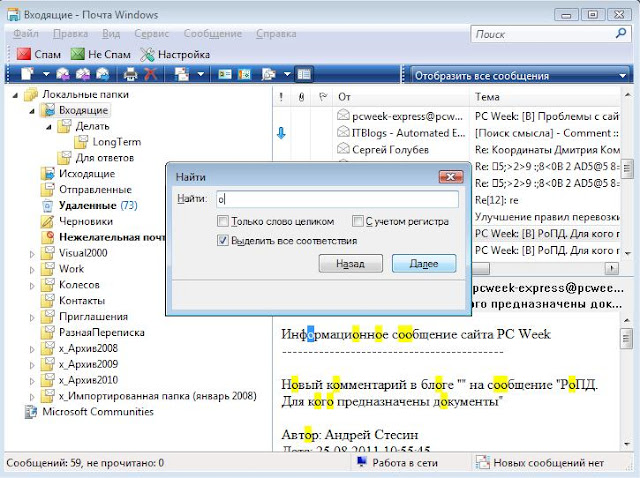Click the message list horizontal scrollbar thumb
Screen dimensions: 640x478
[x=481, y=268]
